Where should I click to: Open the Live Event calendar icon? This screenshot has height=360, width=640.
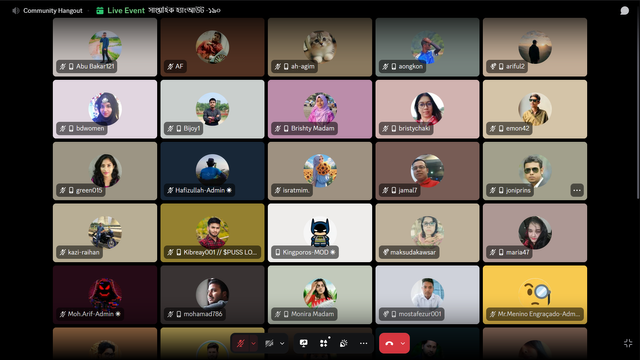[100, 11]
